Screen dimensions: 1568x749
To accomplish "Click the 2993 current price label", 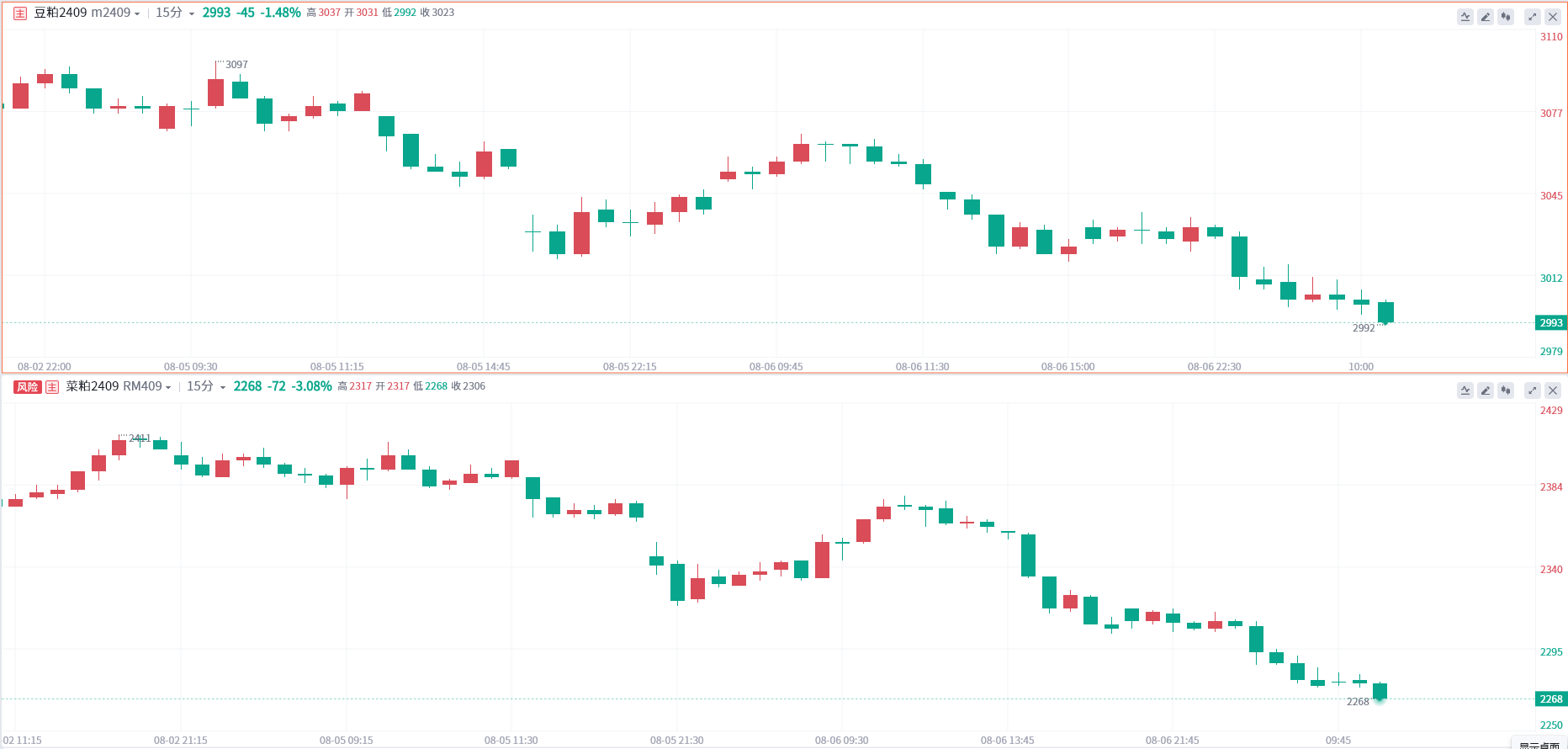I will (x=1551, y=323).
